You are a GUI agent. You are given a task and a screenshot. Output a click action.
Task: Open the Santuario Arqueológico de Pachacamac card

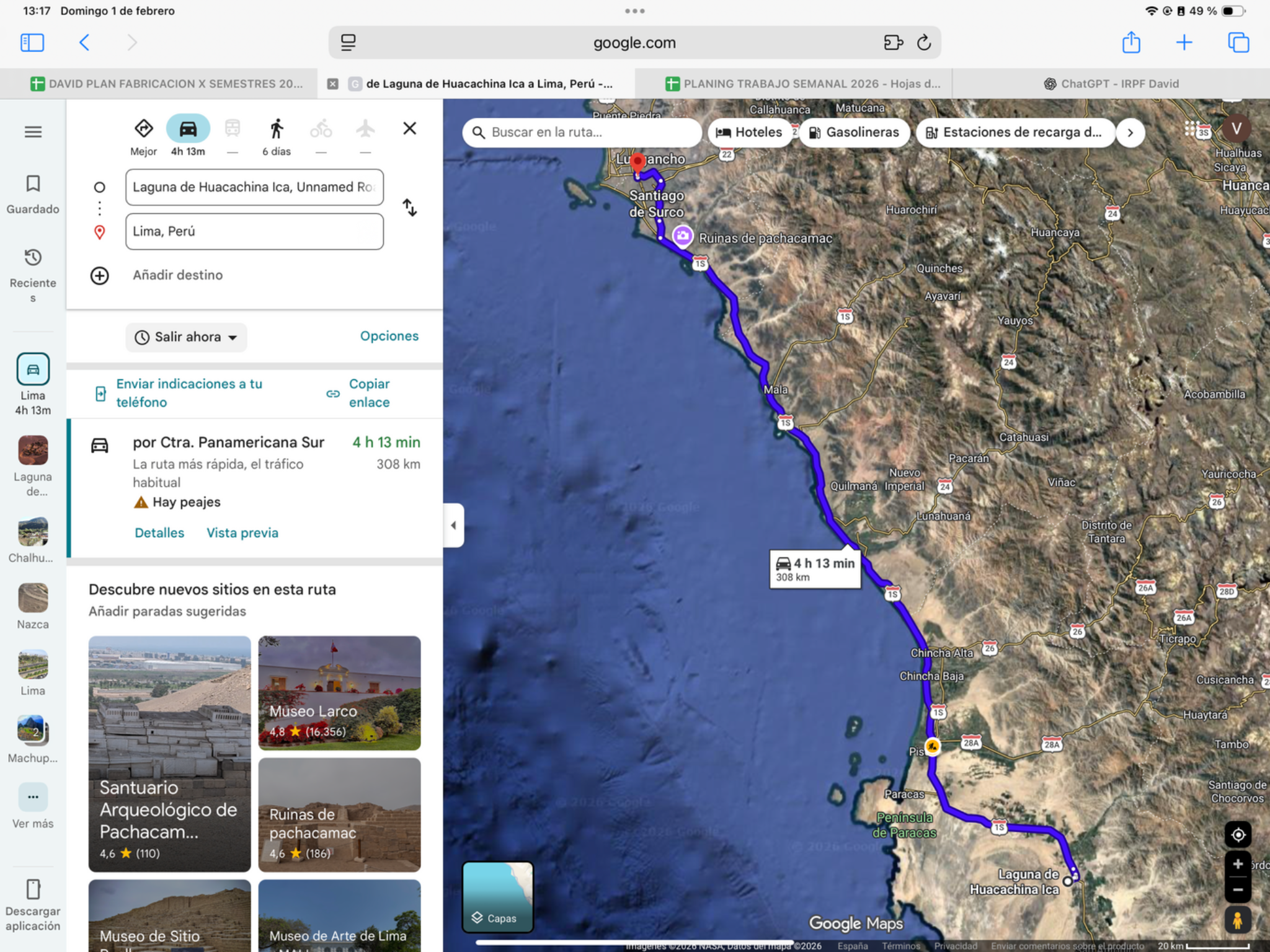(x=169, y=754)
